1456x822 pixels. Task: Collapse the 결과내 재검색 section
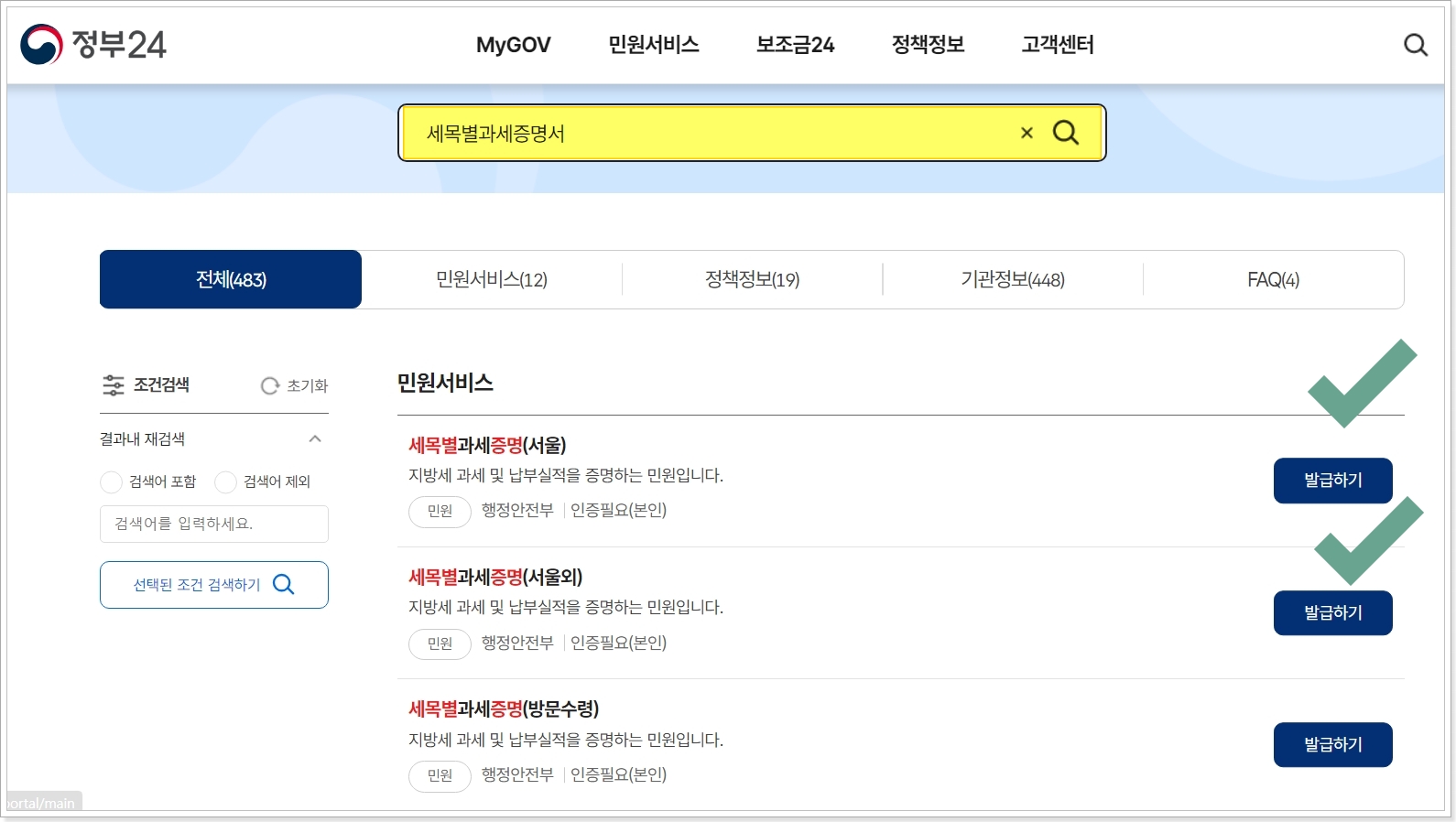(x=315, y=438)
